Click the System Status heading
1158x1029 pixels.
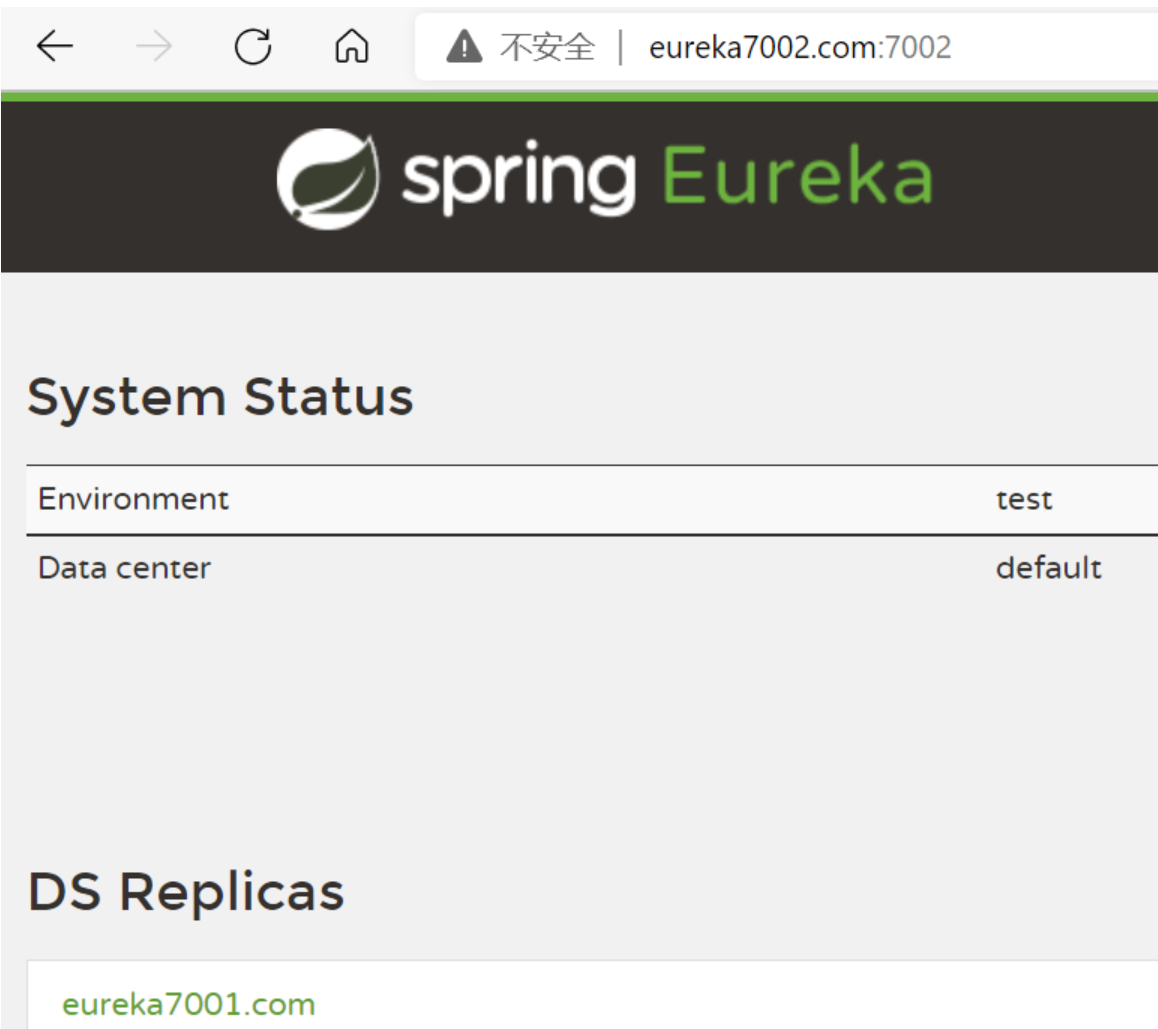(220, 397)
